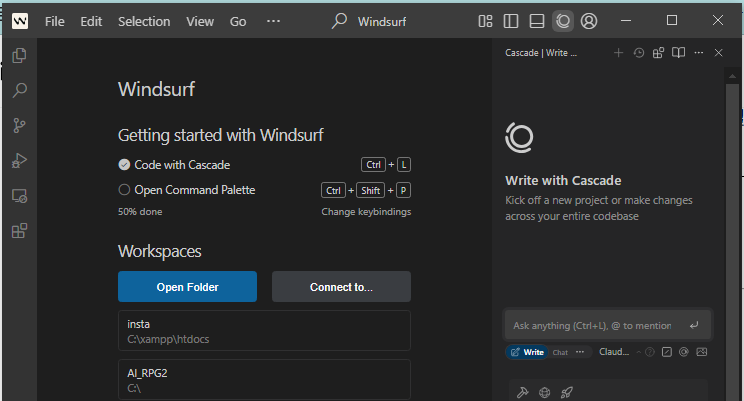Select the Open Command Palette step
Screen dimensions: 744x401
186,190
